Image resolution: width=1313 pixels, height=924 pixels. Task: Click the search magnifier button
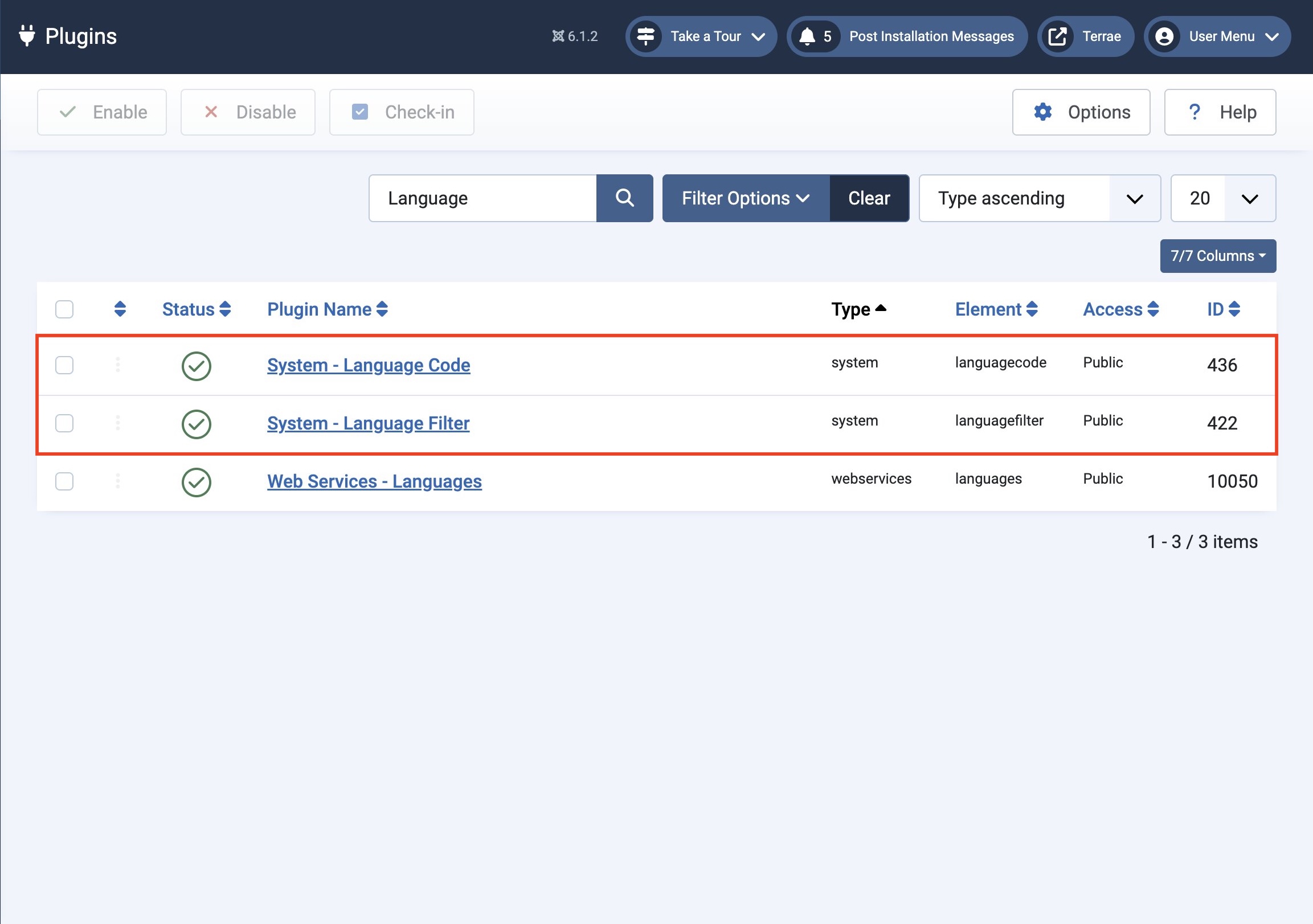pos(624,198)
